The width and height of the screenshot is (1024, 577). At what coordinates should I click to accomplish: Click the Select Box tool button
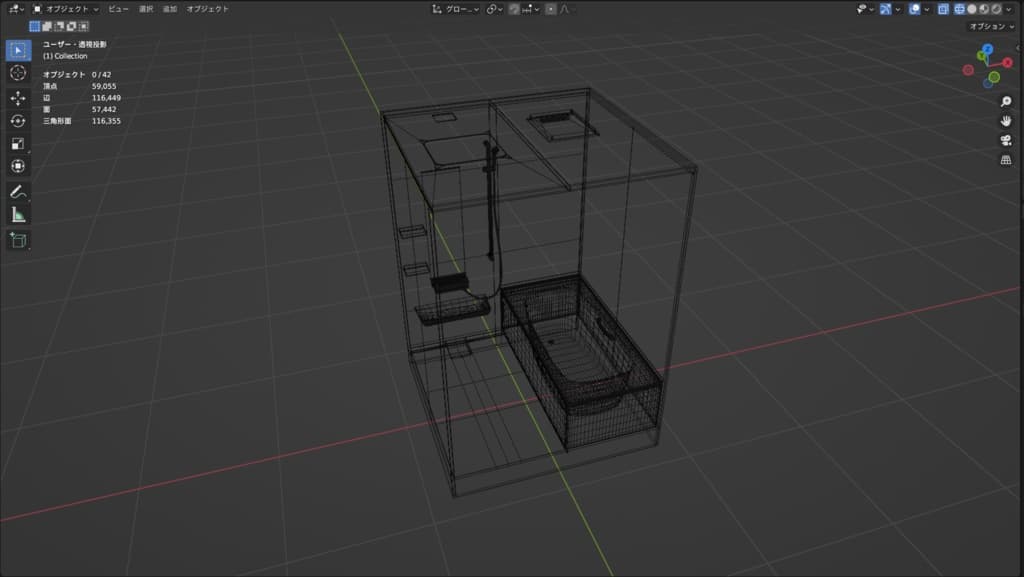[18, 50]
